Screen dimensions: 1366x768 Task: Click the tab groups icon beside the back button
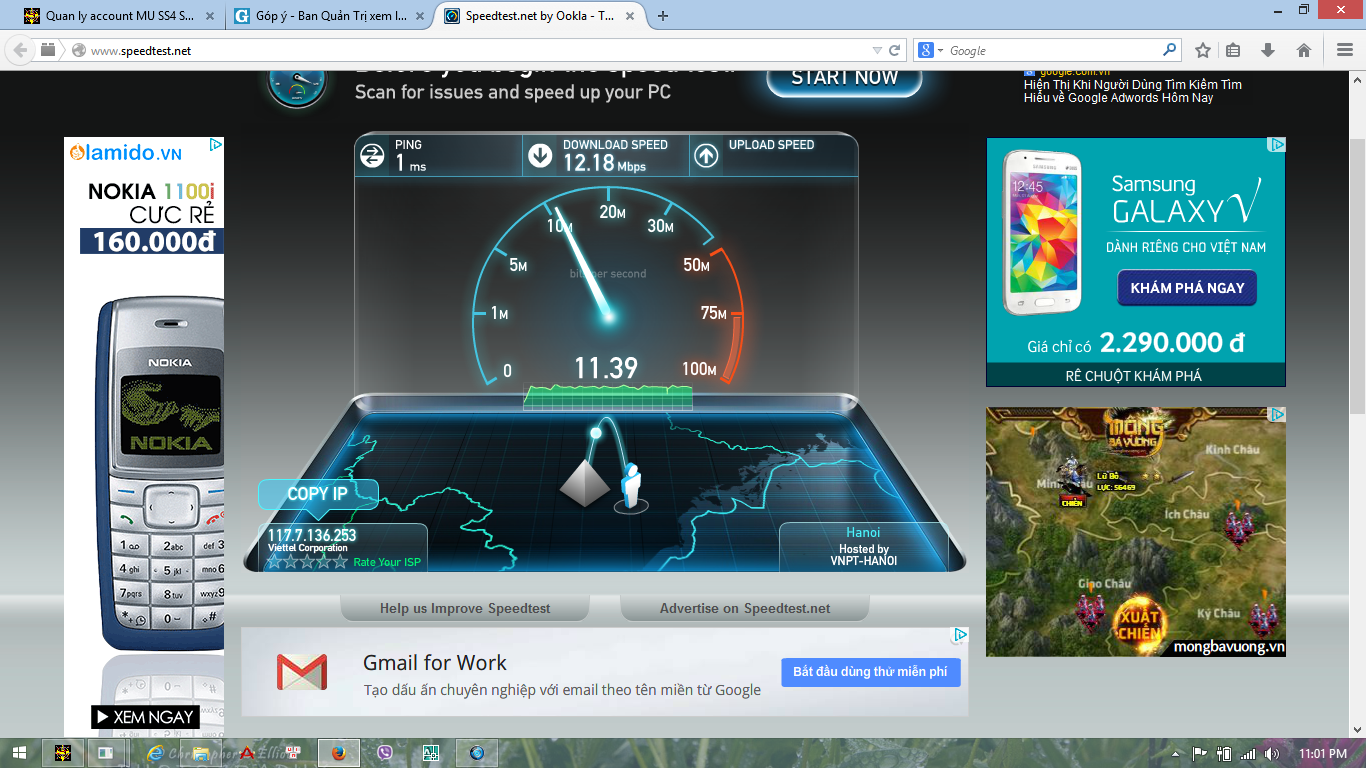[x=48, y=50]
